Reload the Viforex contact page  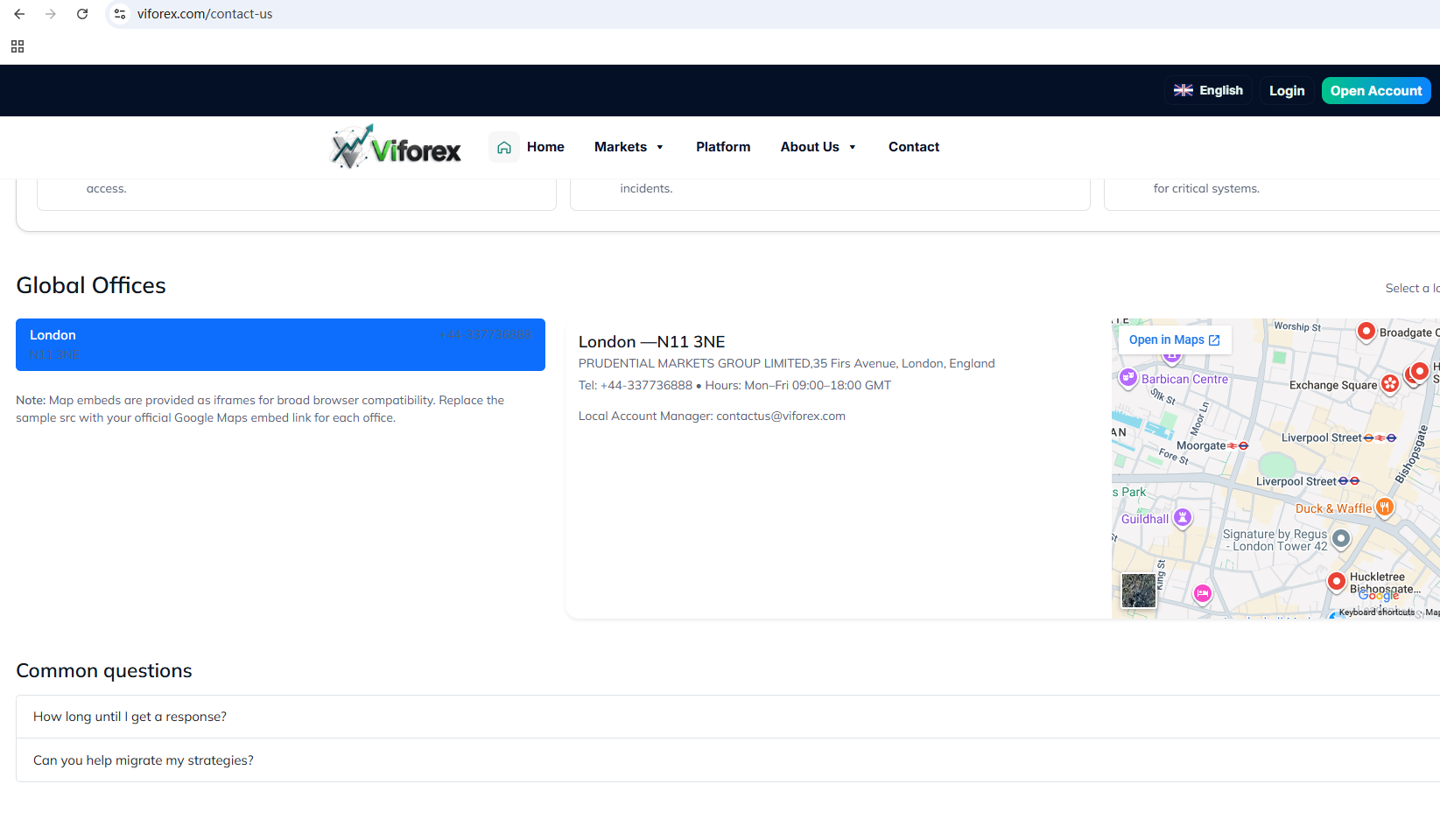(x=82, y=14)
